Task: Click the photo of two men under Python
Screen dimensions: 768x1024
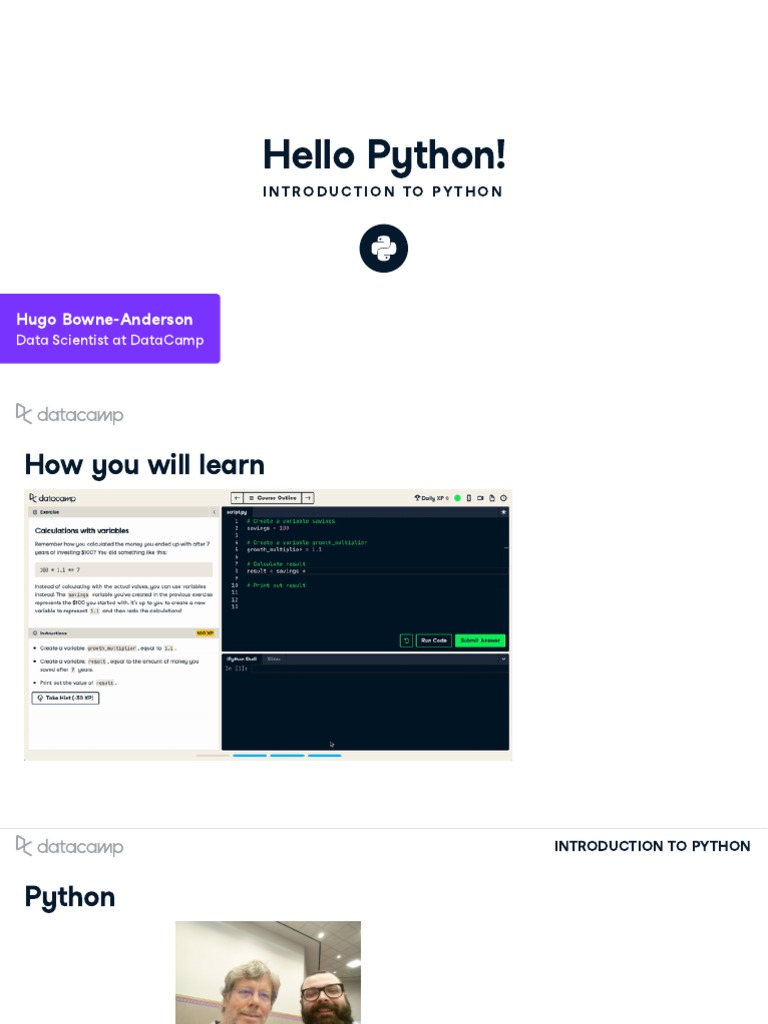Action: pyautogui.click(x=268, y=972)
